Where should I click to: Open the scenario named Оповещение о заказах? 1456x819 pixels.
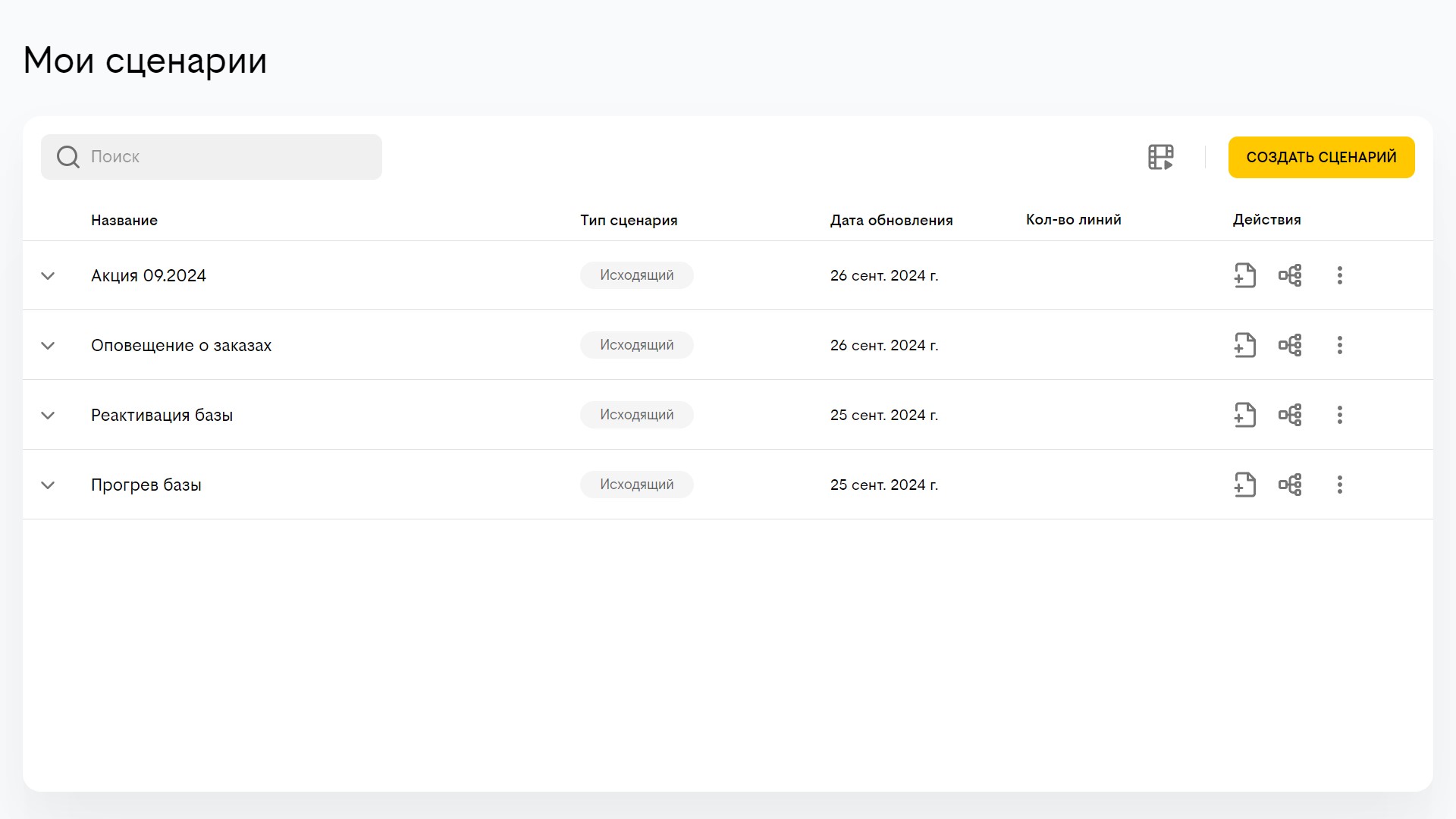click(x=181, y=345)
